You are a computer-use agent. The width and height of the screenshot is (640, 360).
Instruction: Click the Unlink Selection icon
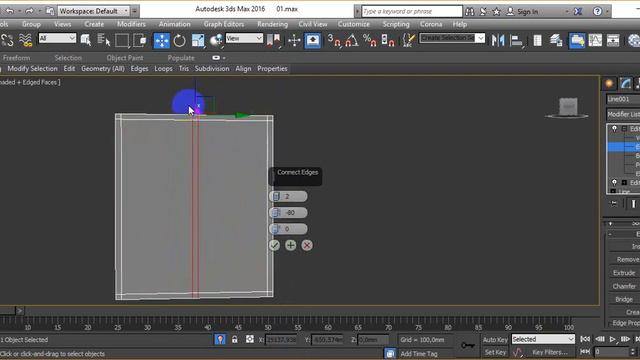pyautogui.click(x=7, y=40)
